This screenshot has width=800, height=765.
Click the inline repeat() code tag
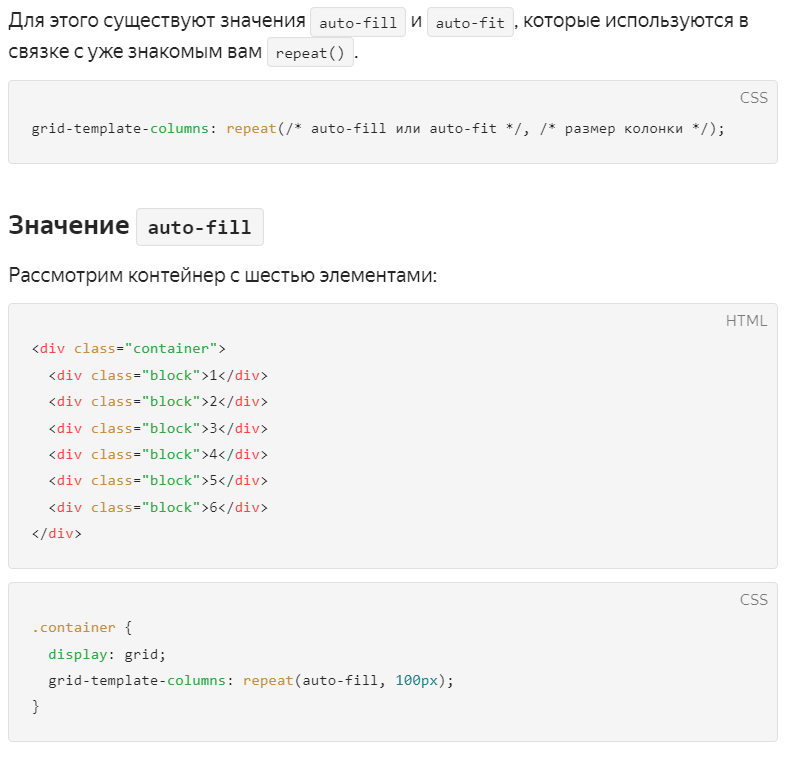[310, 53]
